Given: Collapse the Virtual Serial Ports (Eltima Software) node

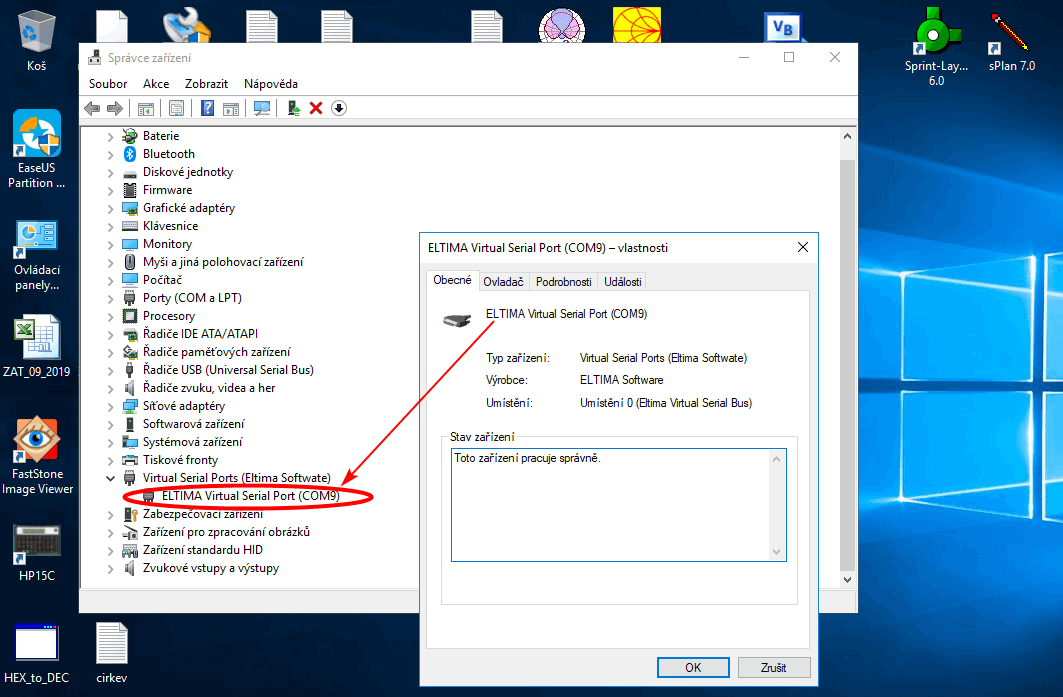Looking at the screenshot, I should pos(111,478).
